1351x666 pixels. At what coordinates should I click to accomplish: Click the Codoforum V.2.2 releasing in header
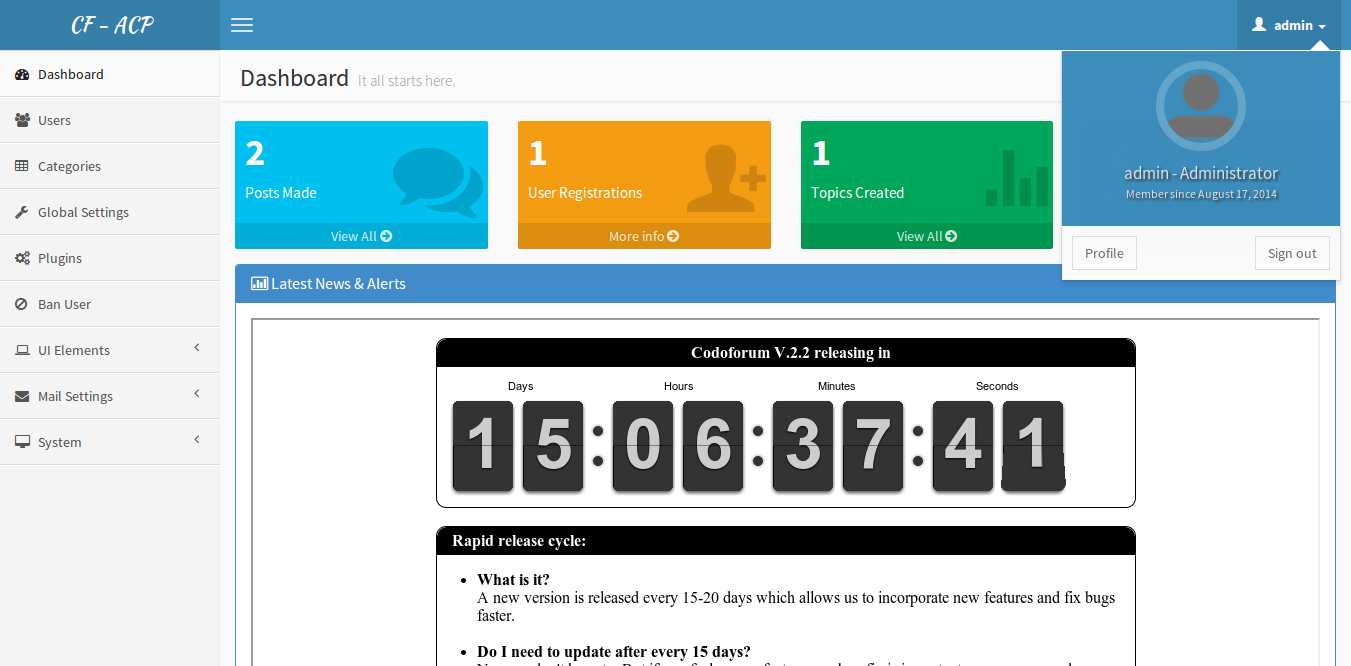click(790, 353)
